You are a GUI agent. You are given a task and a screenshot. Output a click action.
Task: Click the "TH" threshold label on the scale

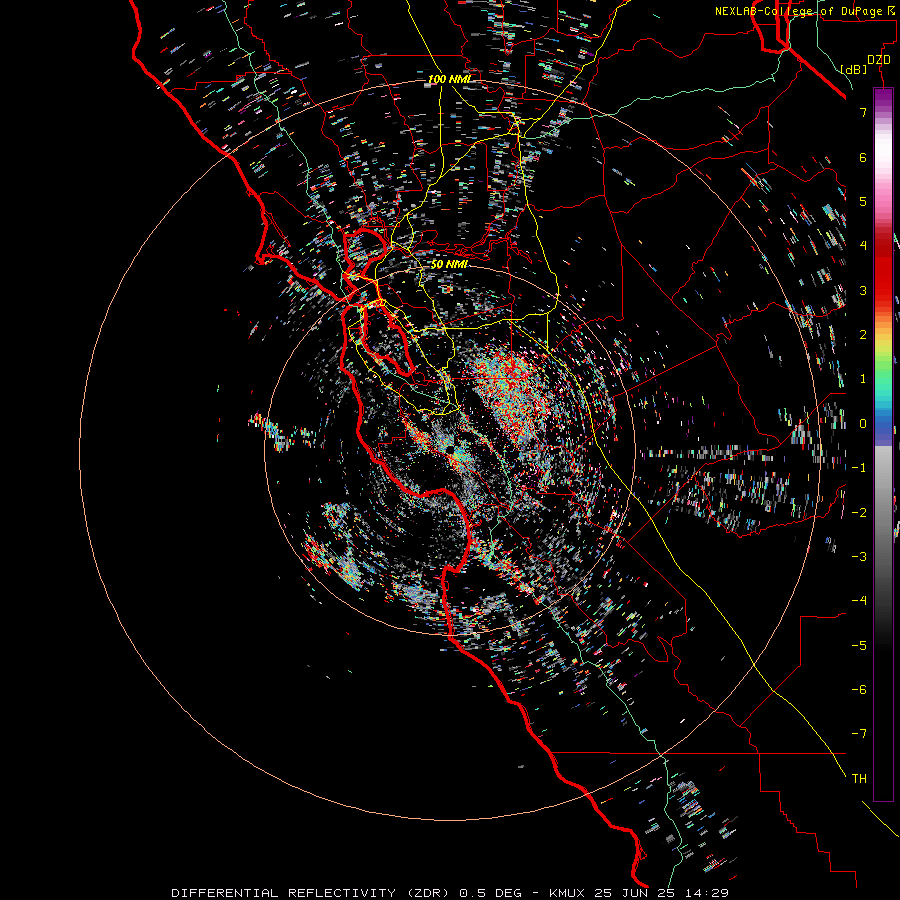click(x=859, y=779)
